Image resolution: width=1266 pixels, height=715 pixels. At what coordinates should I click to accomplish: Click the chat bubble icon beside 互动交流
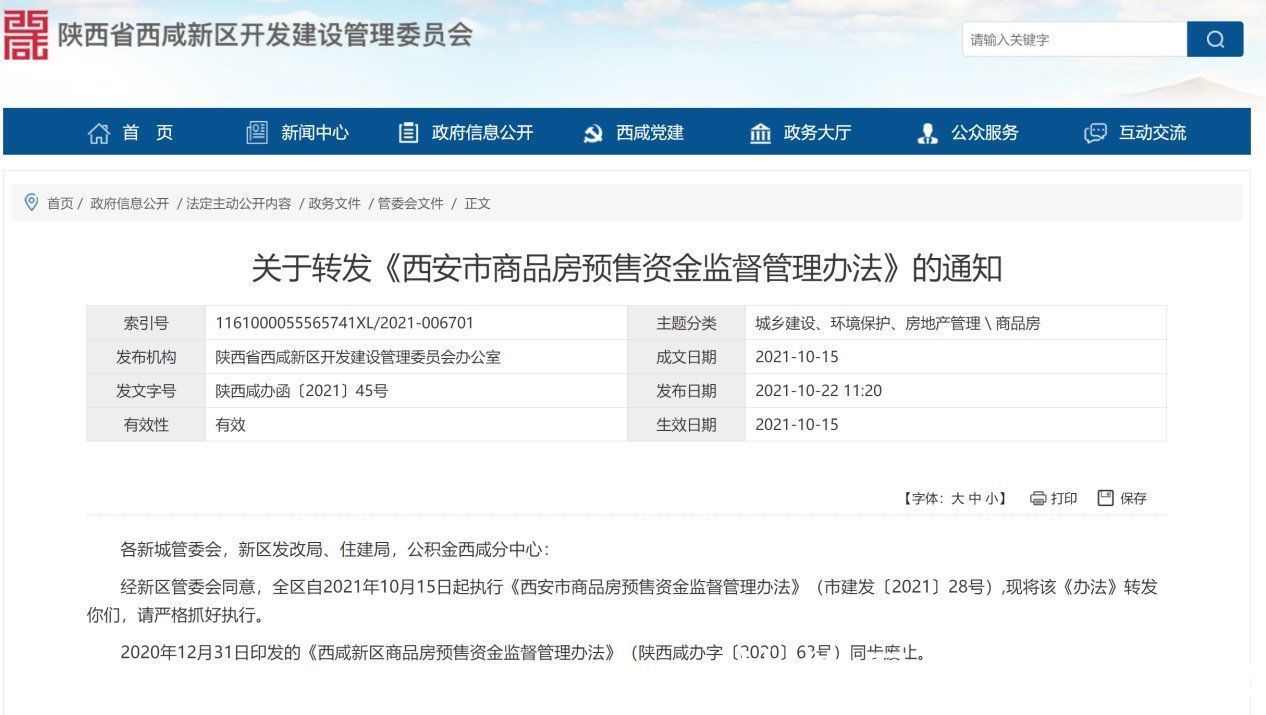click(1096, 133)
